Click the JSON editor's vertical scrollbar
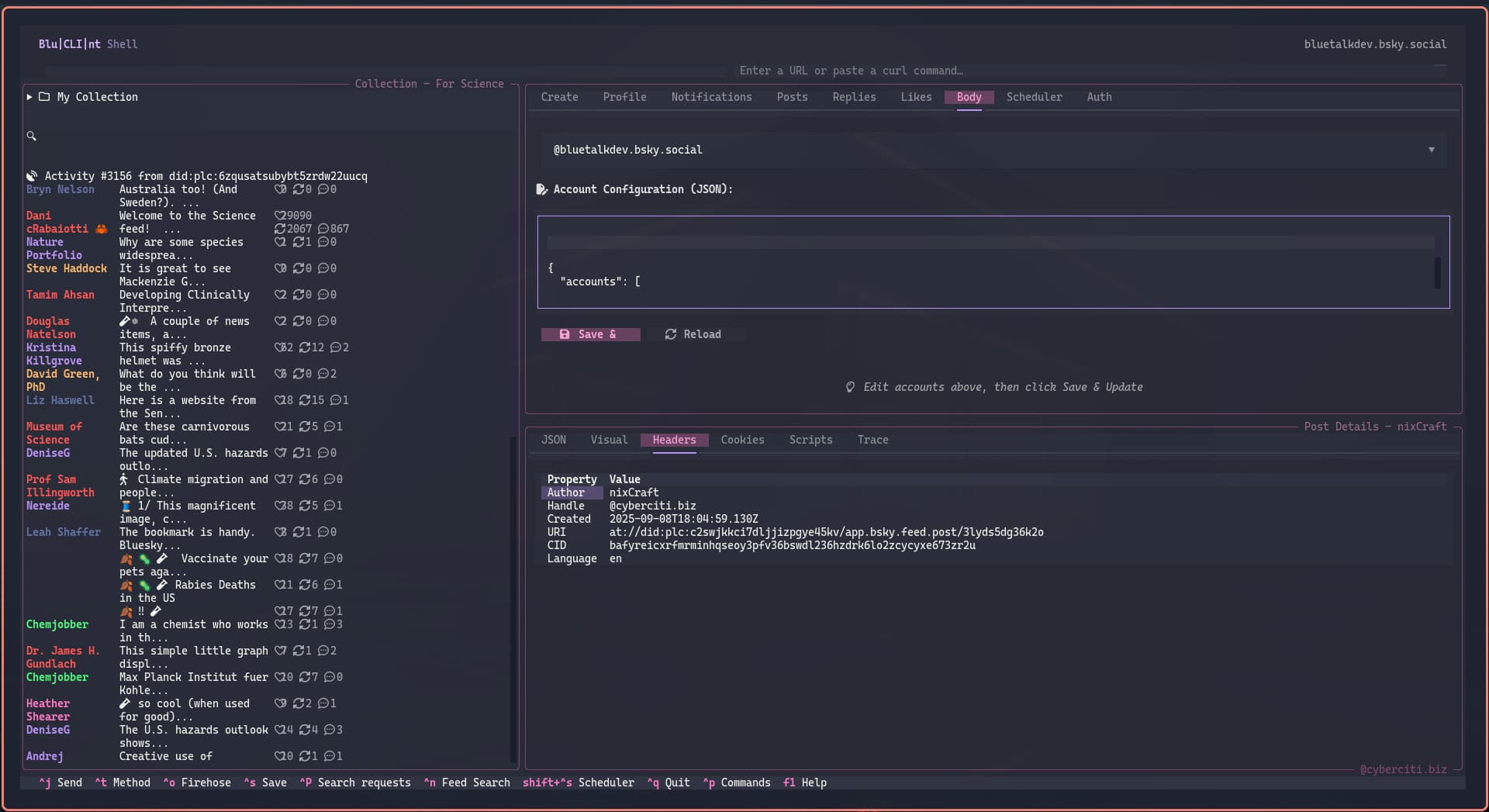1489x812 pixels. point(1437,272)
